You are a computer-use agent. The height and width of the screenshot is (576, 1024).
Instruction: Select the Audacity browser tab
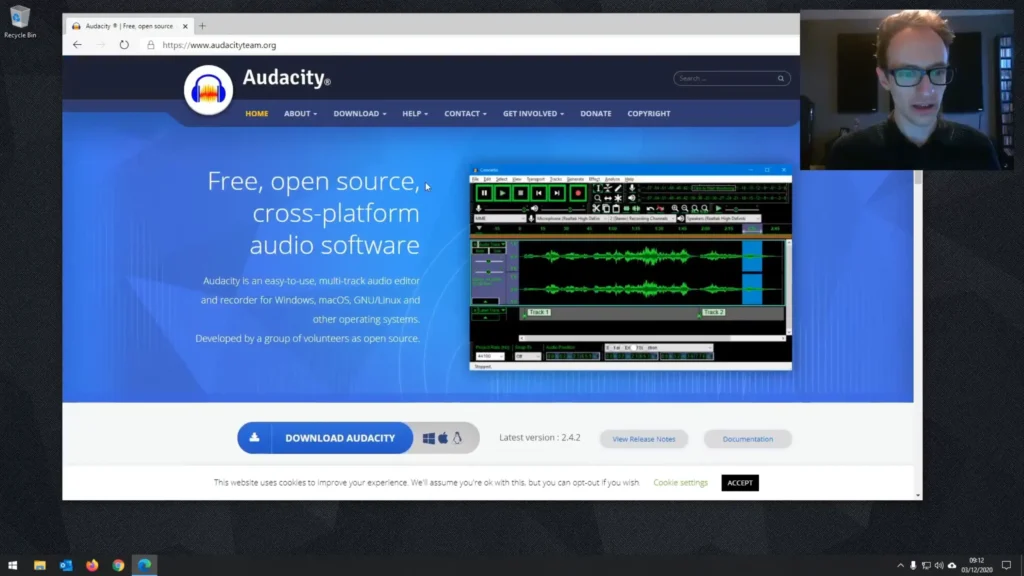coord(129,26)
